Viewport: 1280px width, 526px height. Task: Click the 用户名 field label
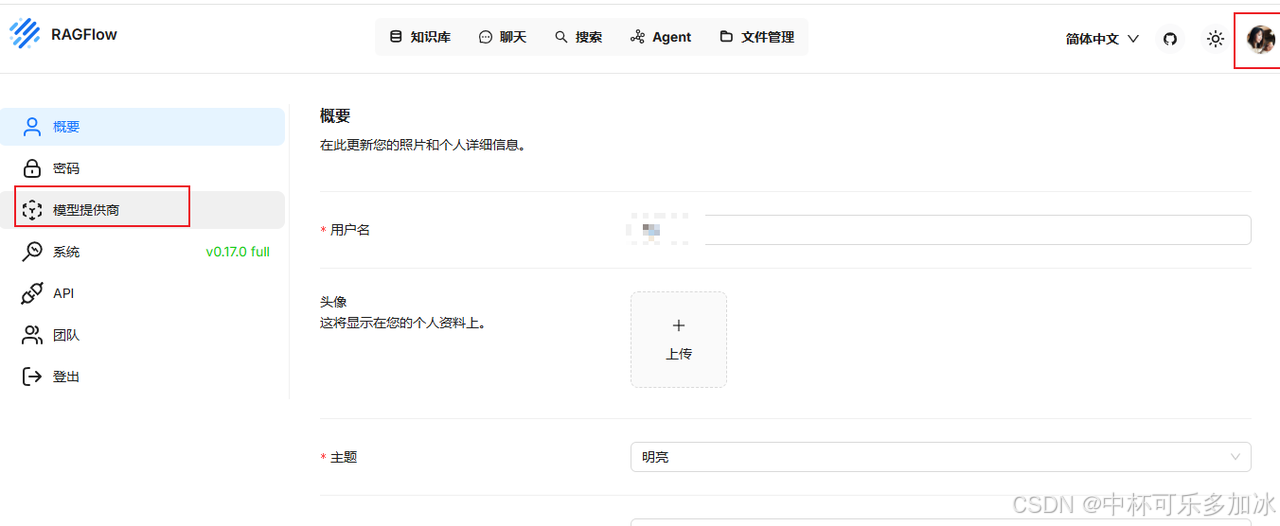pyautogui.click(x=350, y=230)
